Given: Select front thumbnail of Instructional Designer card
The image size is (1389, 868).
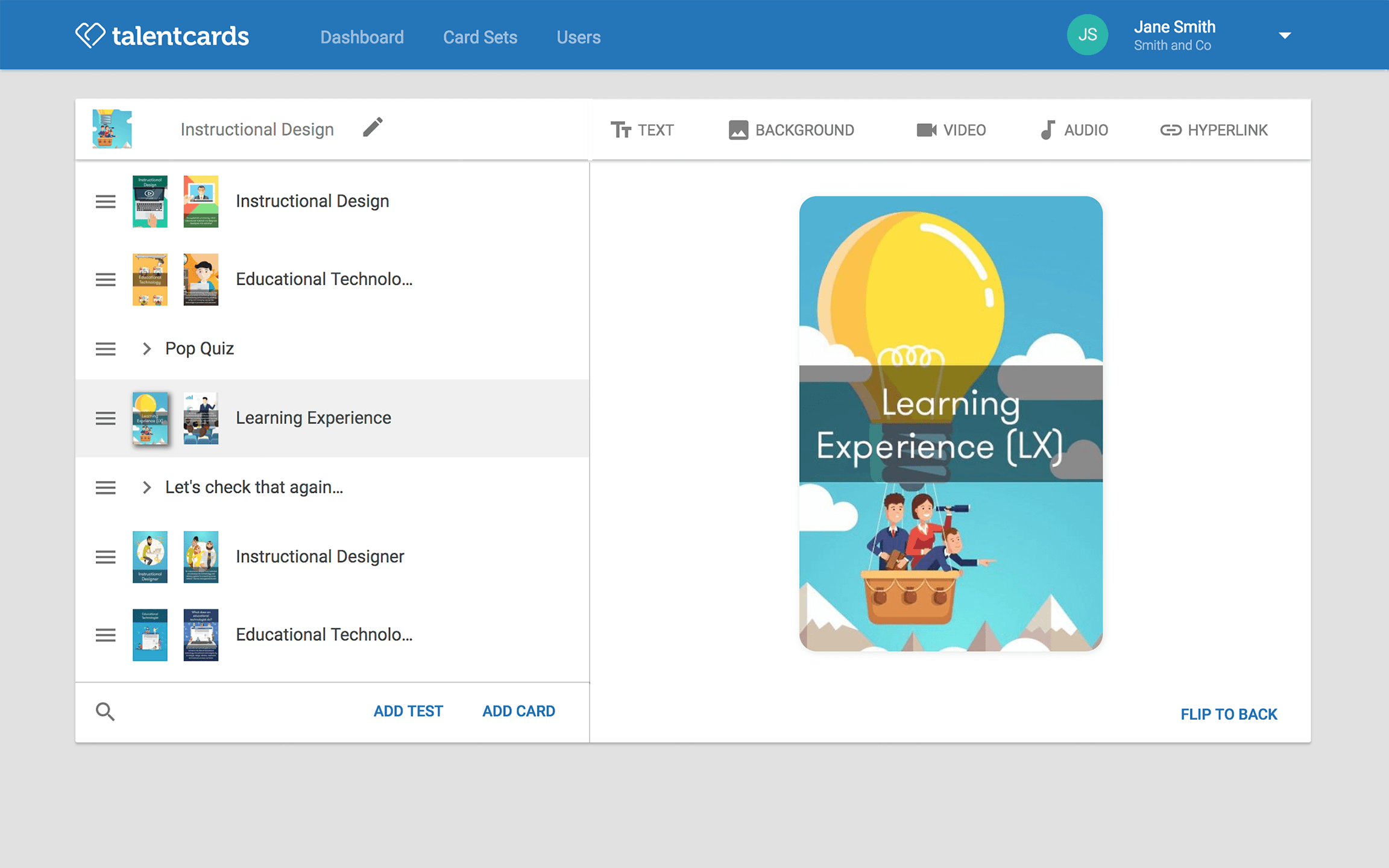Looking at the screenshot, I should (x=150, y=557).
